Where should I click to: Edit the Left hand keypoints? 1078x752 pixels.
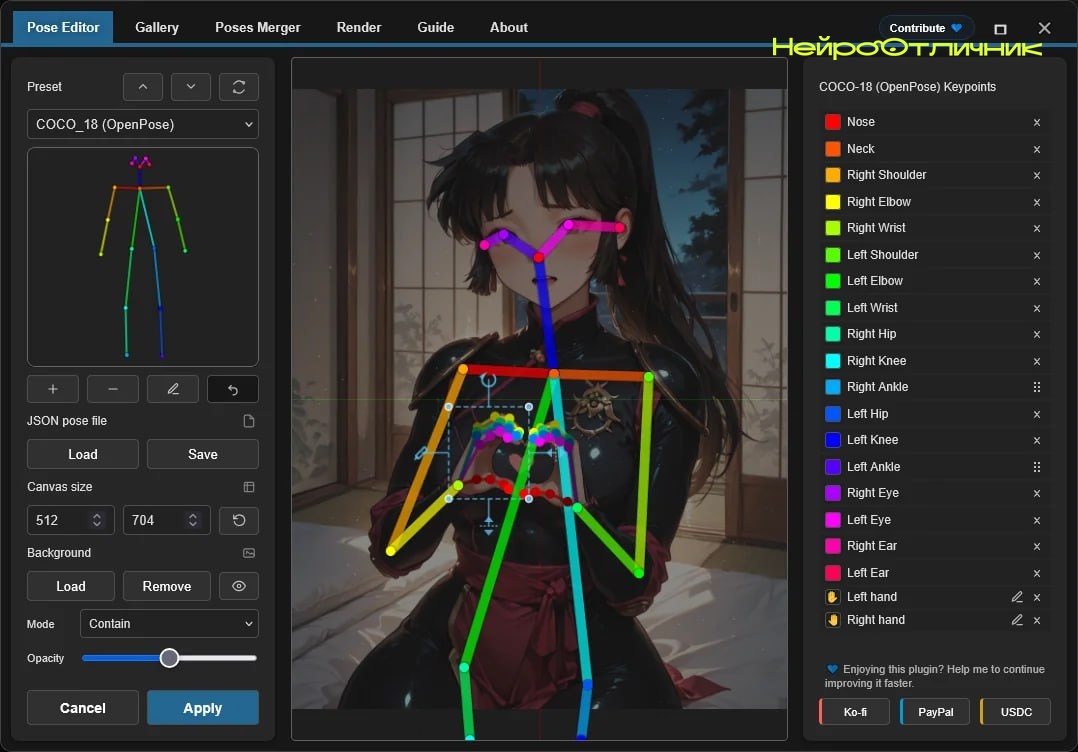pyautogui.click(x=1017, y=597)
